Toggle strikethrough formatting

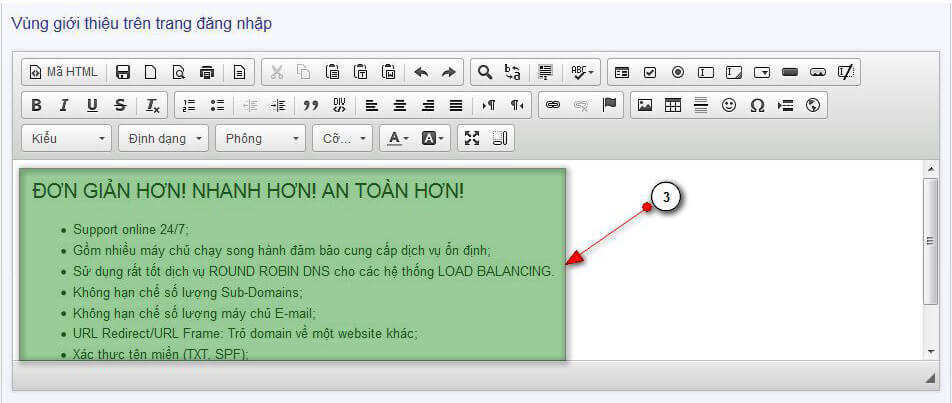[120, 106]
